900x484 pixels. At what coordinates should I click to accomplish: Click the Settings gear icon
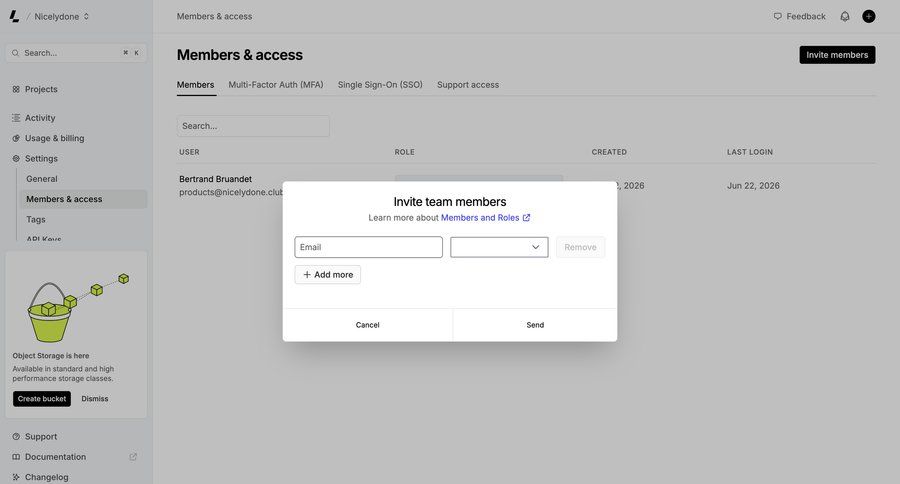(x=16, y=158)
